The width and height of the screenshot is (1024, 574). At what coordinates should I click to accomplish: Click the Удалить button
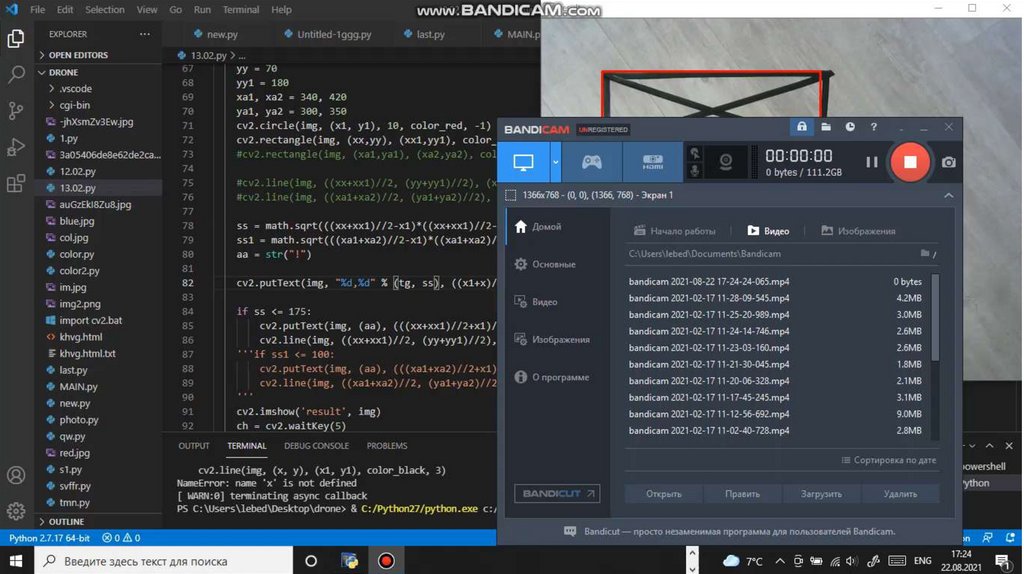pyautogui.click(x=900, y=494)
